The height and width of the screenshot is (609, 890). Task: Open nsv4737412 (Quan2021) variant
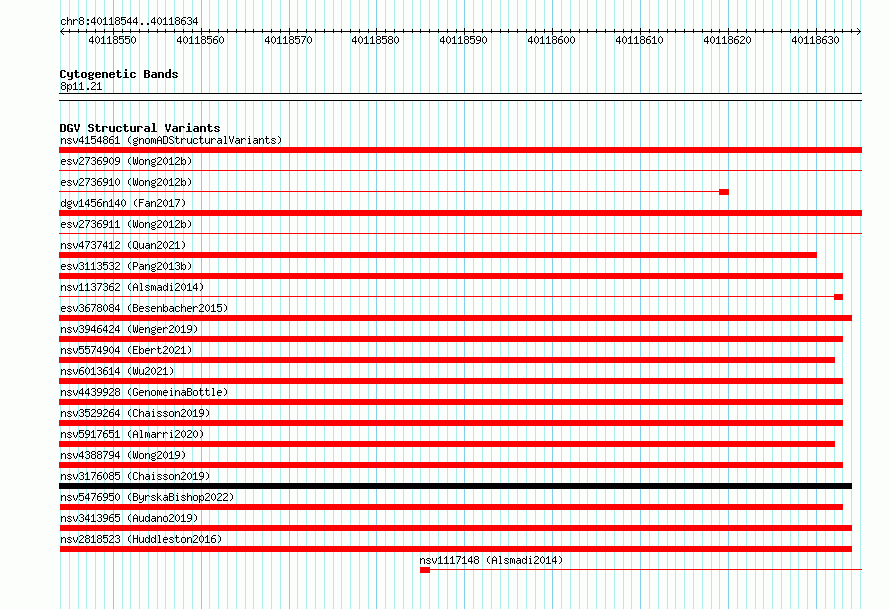coord(123,245)
